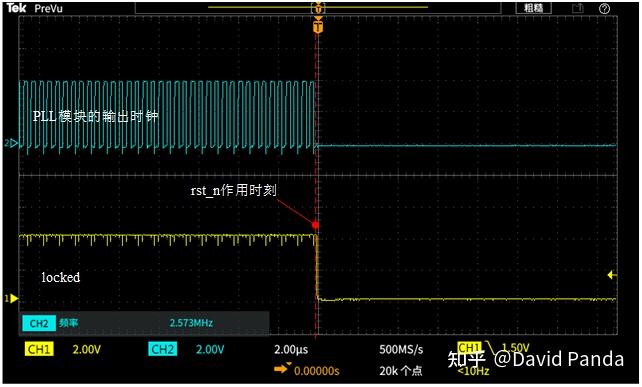642x387 pixels.
Task: Click the 1.50V trigger level readout
Action: coord(515,348)
